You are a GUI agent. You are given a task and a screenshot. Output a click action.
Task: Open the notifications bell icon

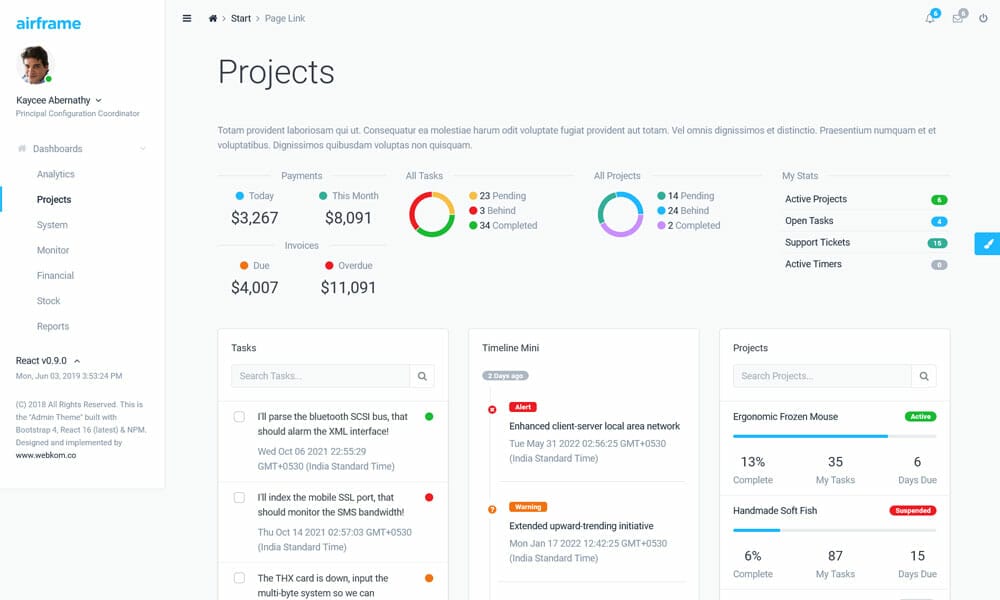(x=930, y=18)
